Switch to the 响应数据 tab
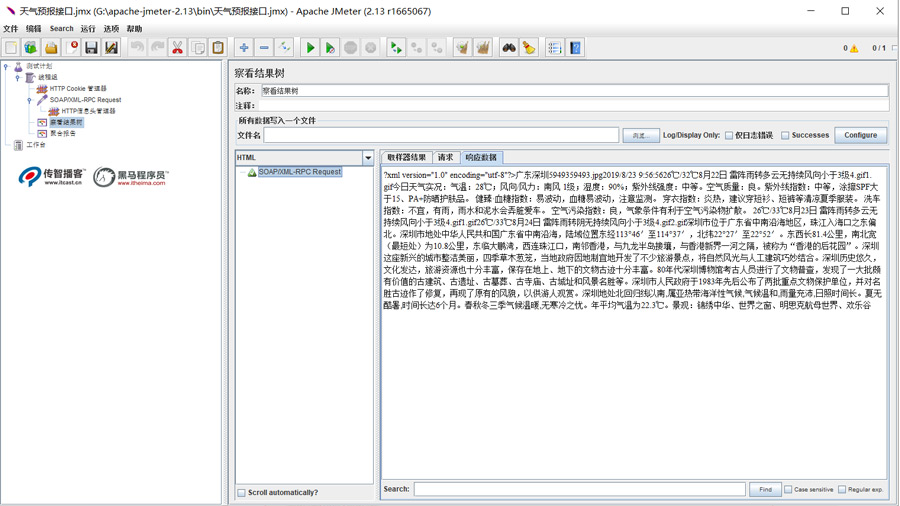The width and height of the screenshot is (900, 506). 481,158
